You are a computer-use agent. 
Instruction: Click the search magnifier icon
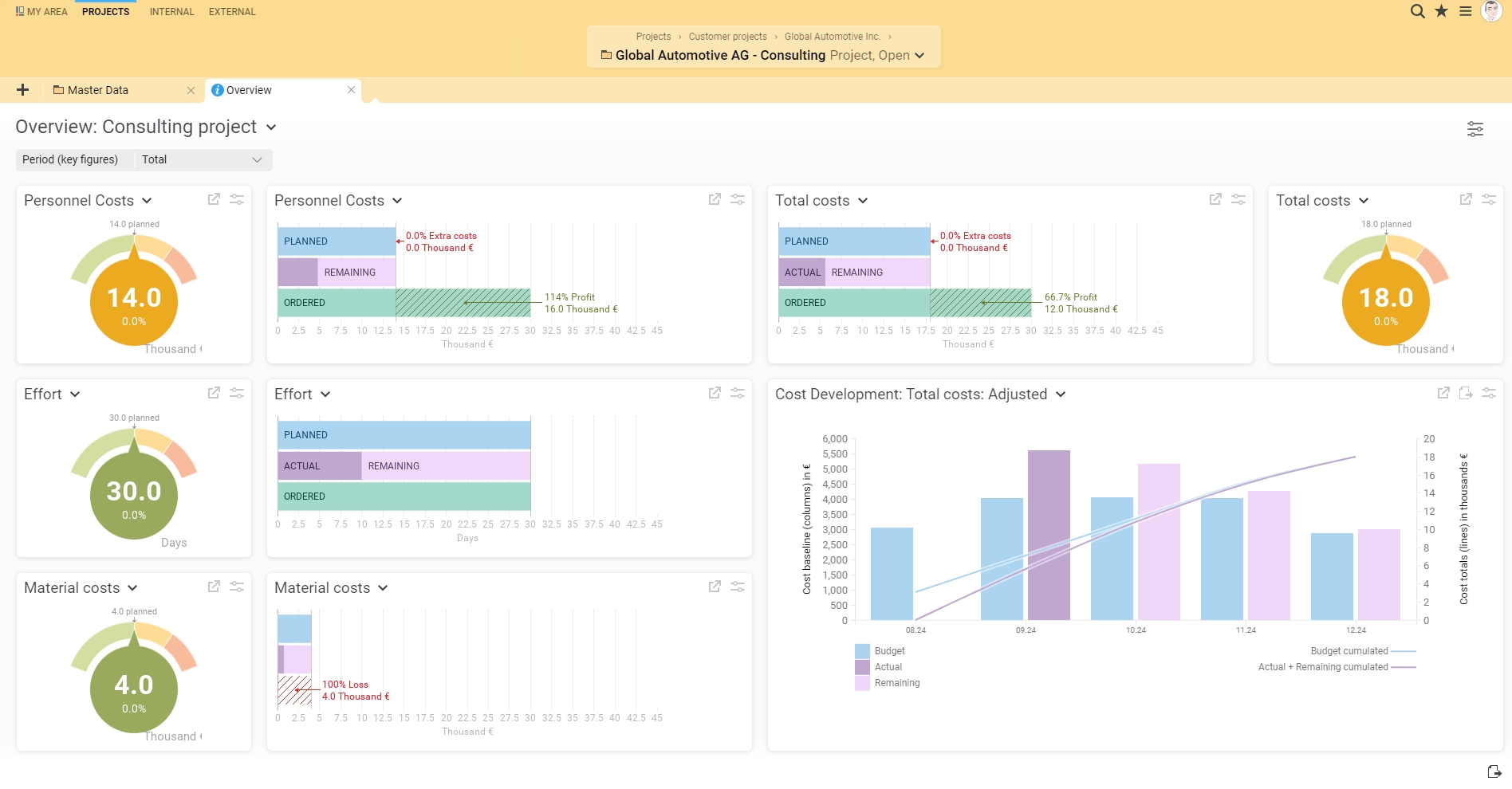(x=1417, y=11)
